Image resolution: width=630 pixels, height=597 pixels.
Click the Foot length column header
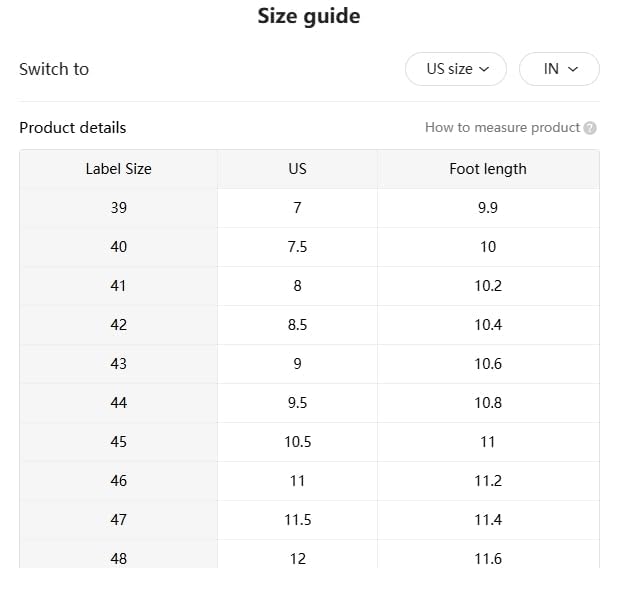487,169
